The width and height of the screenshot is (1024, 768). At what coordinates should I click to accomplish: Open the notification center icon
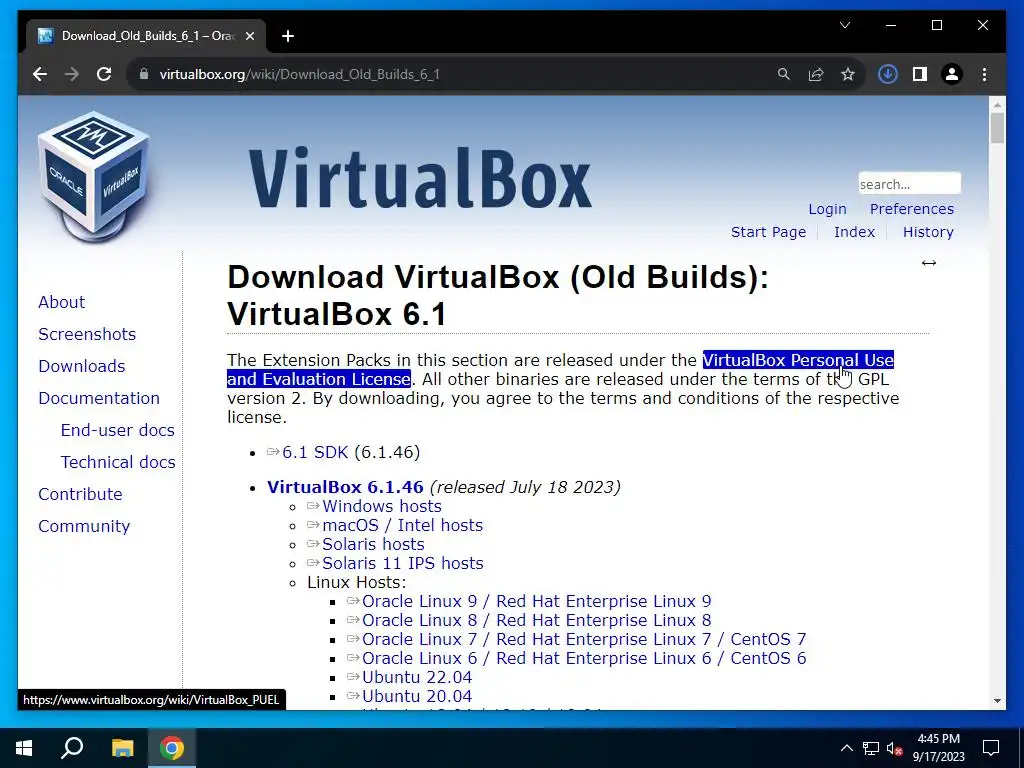pos(991,748)
